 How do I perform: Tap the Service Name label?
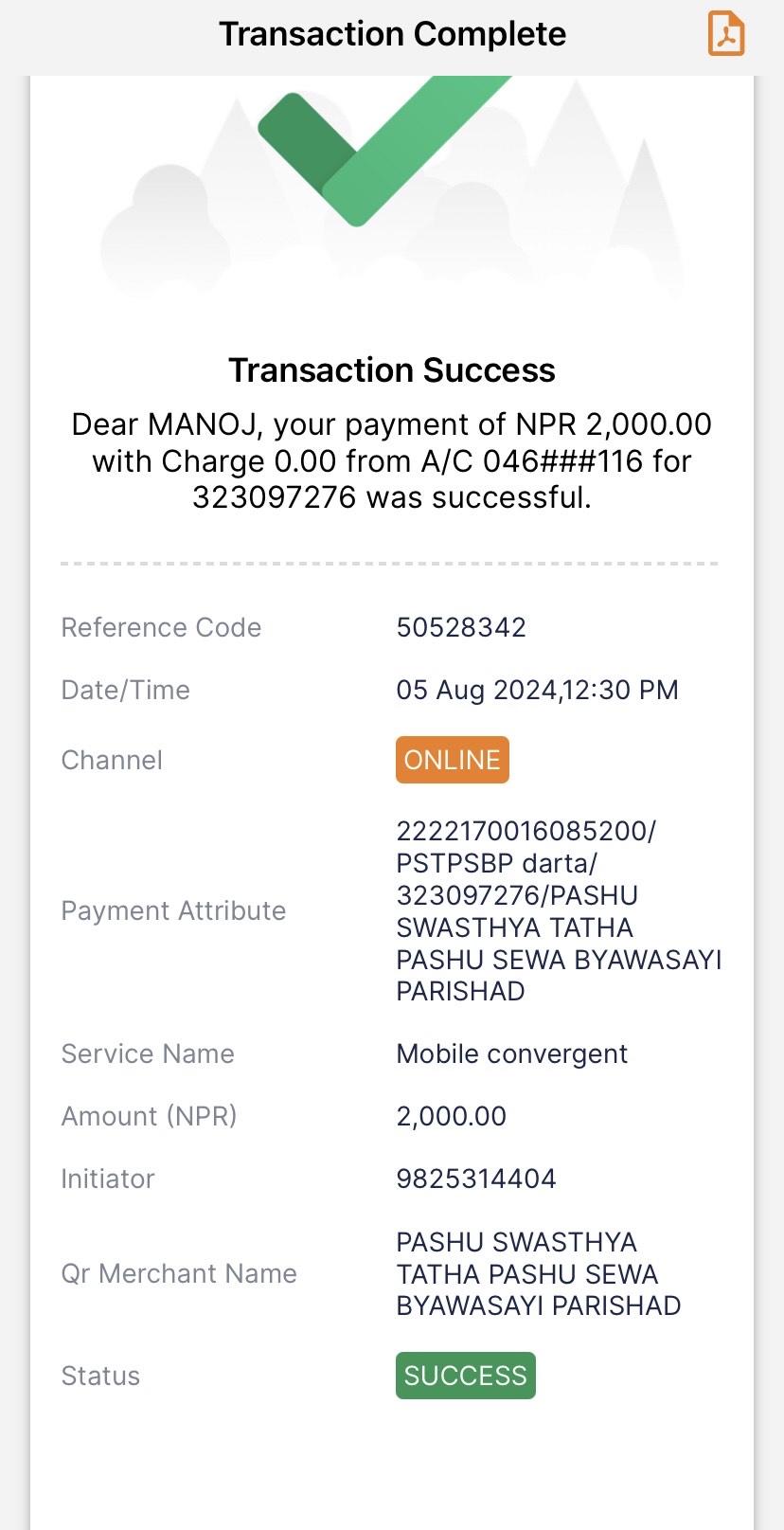click(148, 1053)
